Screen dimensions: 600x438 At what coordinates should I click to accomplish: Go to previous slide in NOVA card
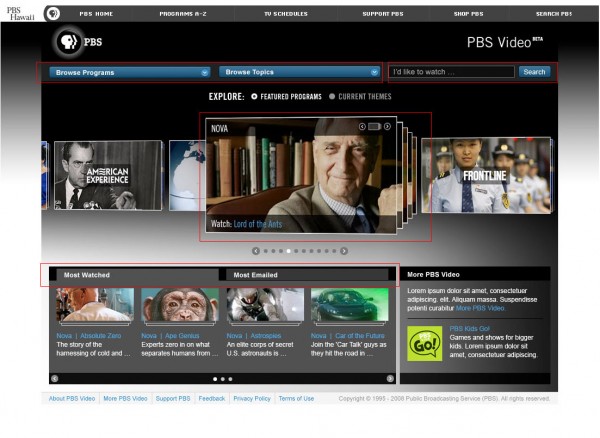tap(362, 126)
